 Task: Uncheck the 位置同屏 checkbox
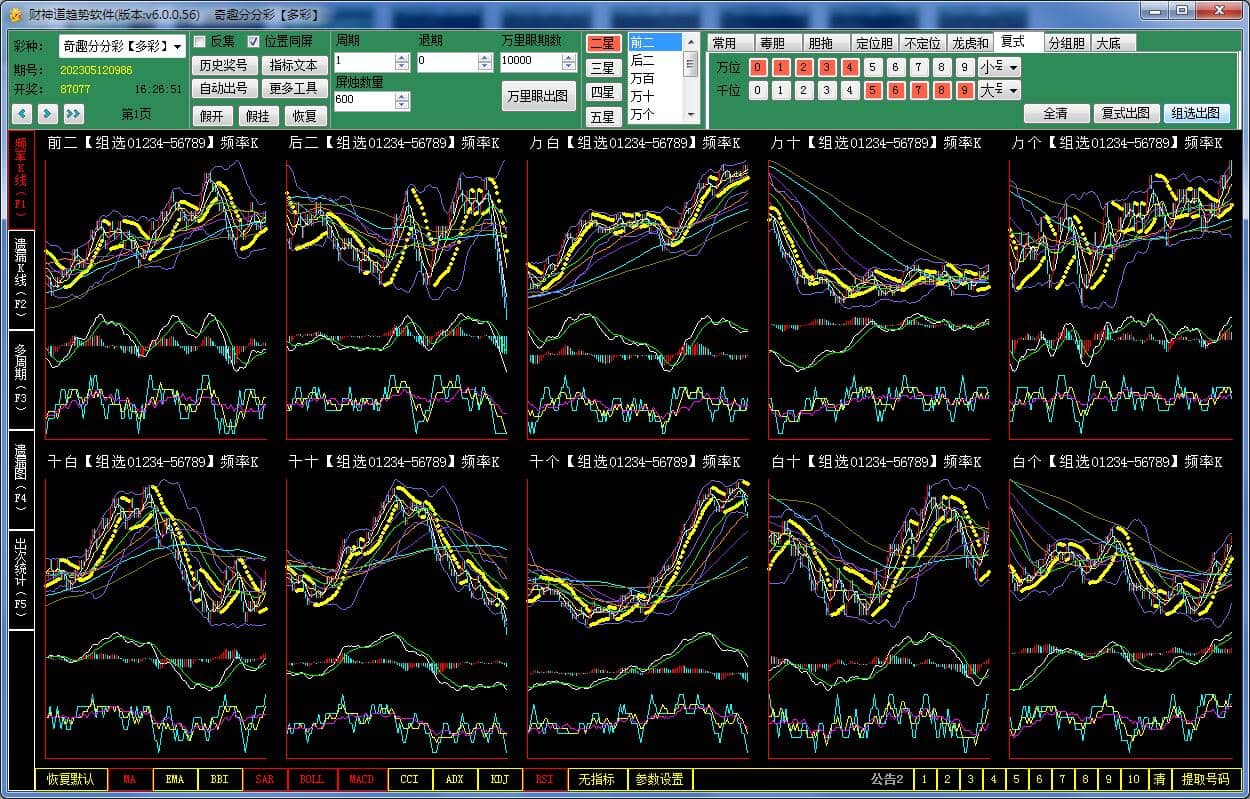coord(254,42)
